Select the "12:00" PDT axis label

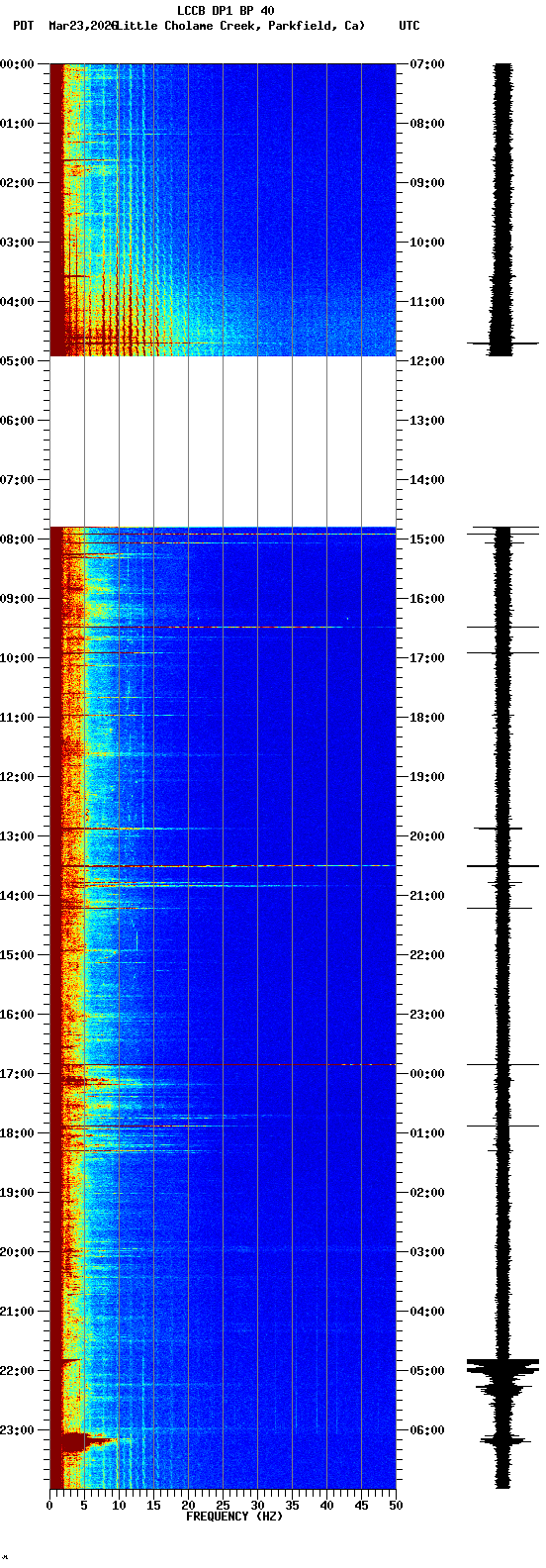pos(17,777)
